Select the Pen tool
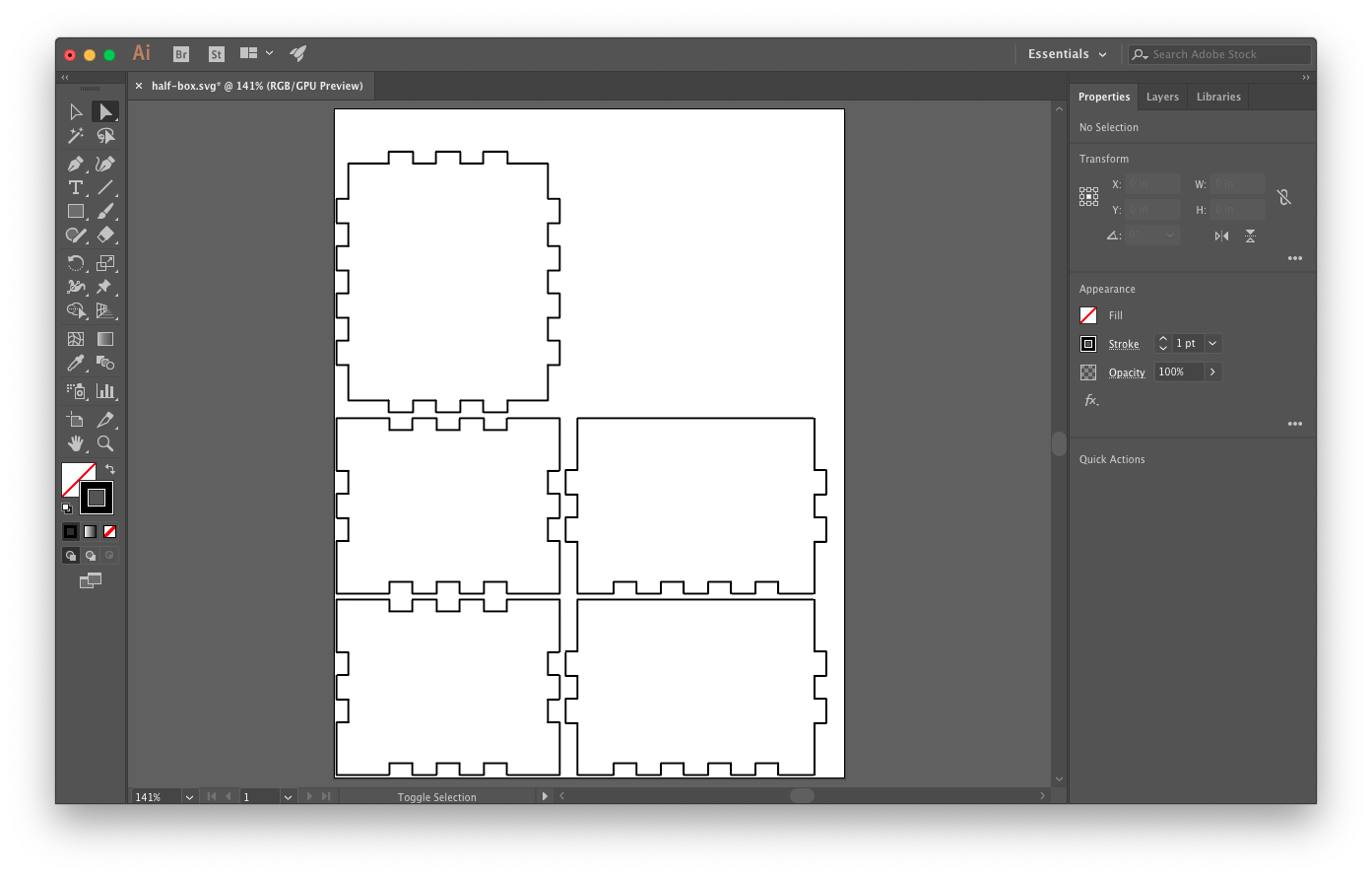 coord(75,163)
